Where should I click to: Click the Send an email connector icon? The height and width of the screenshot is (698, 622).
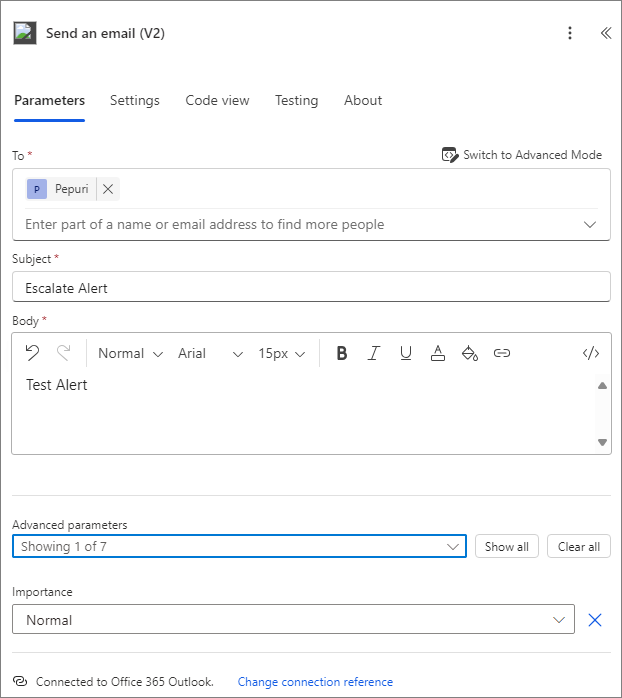tap(24, 33)
